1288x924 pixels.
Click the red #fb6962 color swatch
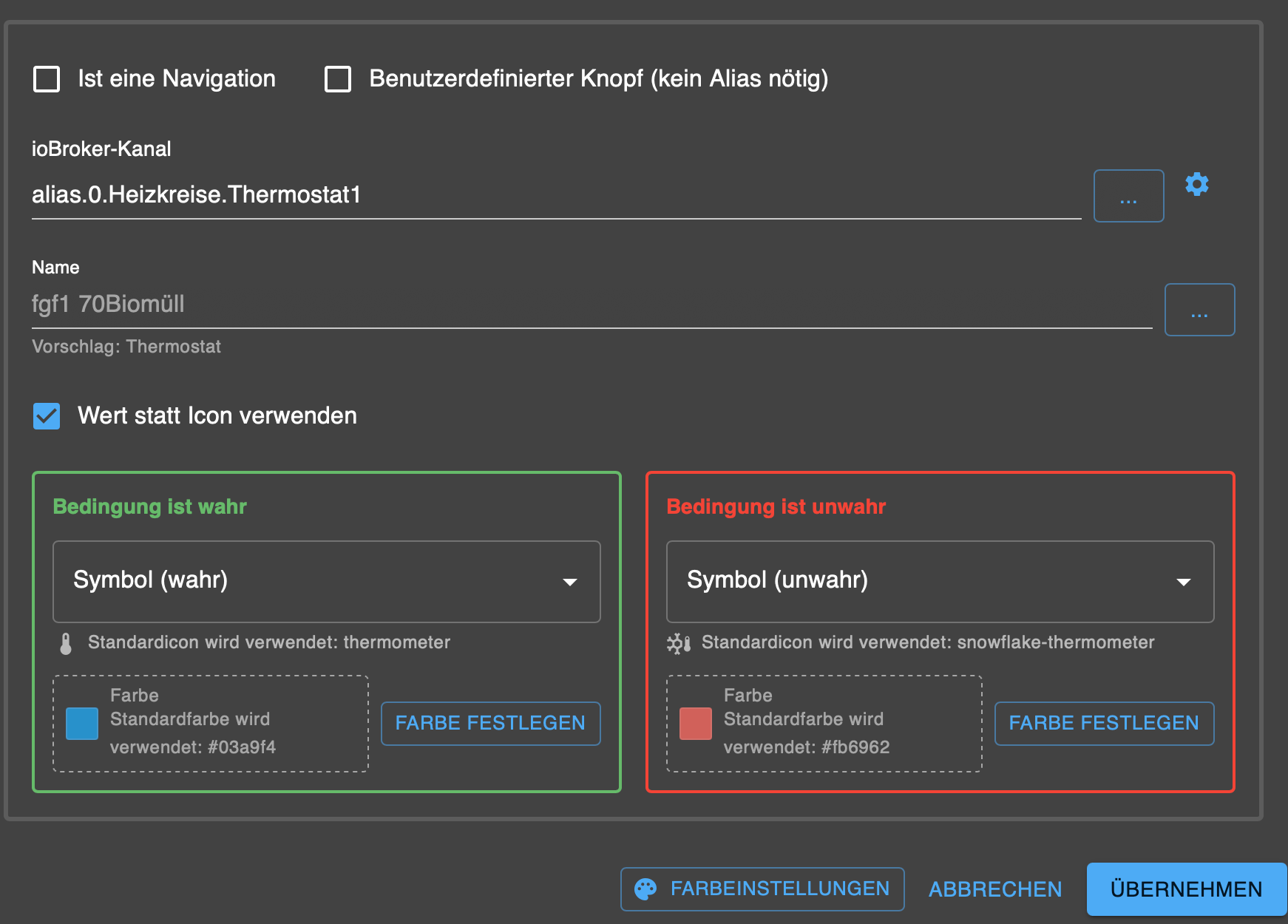pos(696,724)
